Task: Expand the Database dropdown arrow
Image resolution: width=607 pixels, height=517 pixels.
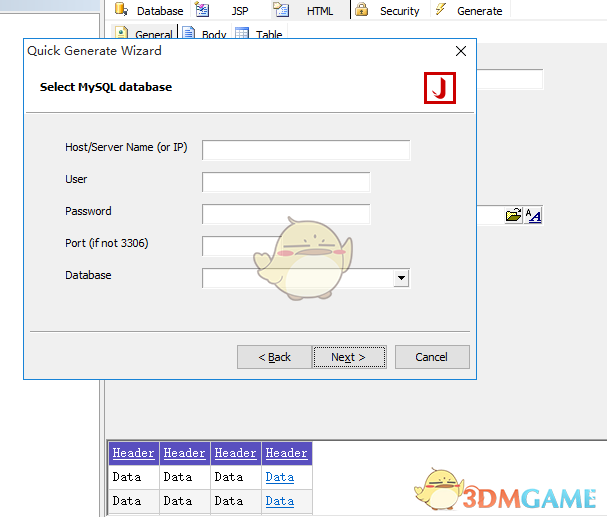Action: 401,278
